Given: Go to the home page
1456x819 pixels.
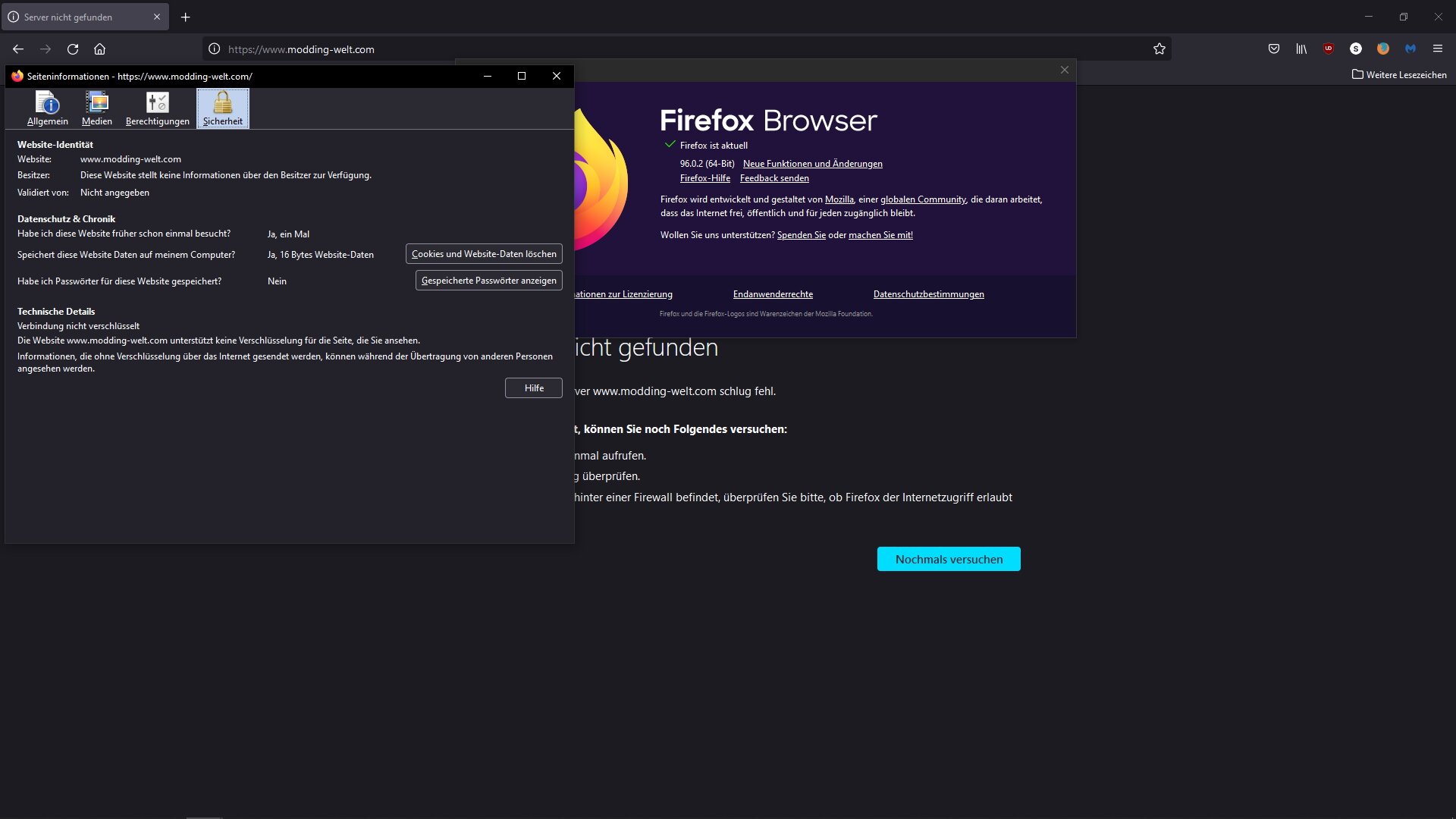Looking at the screenshot, I should [99, 49].
